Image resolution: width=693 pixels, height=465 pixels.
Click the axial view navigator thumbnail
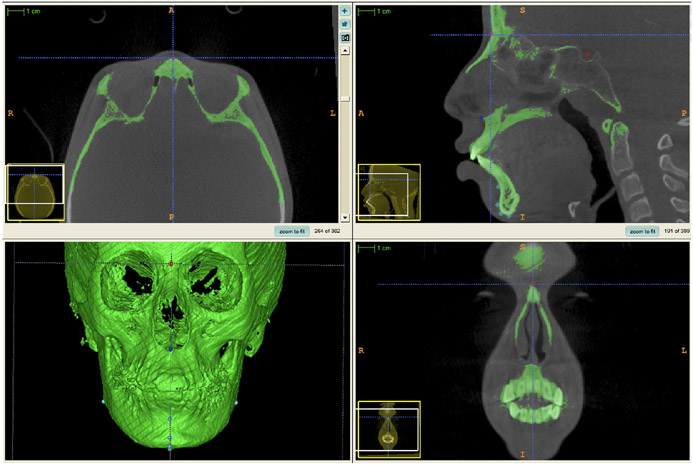tap(35, 193)
